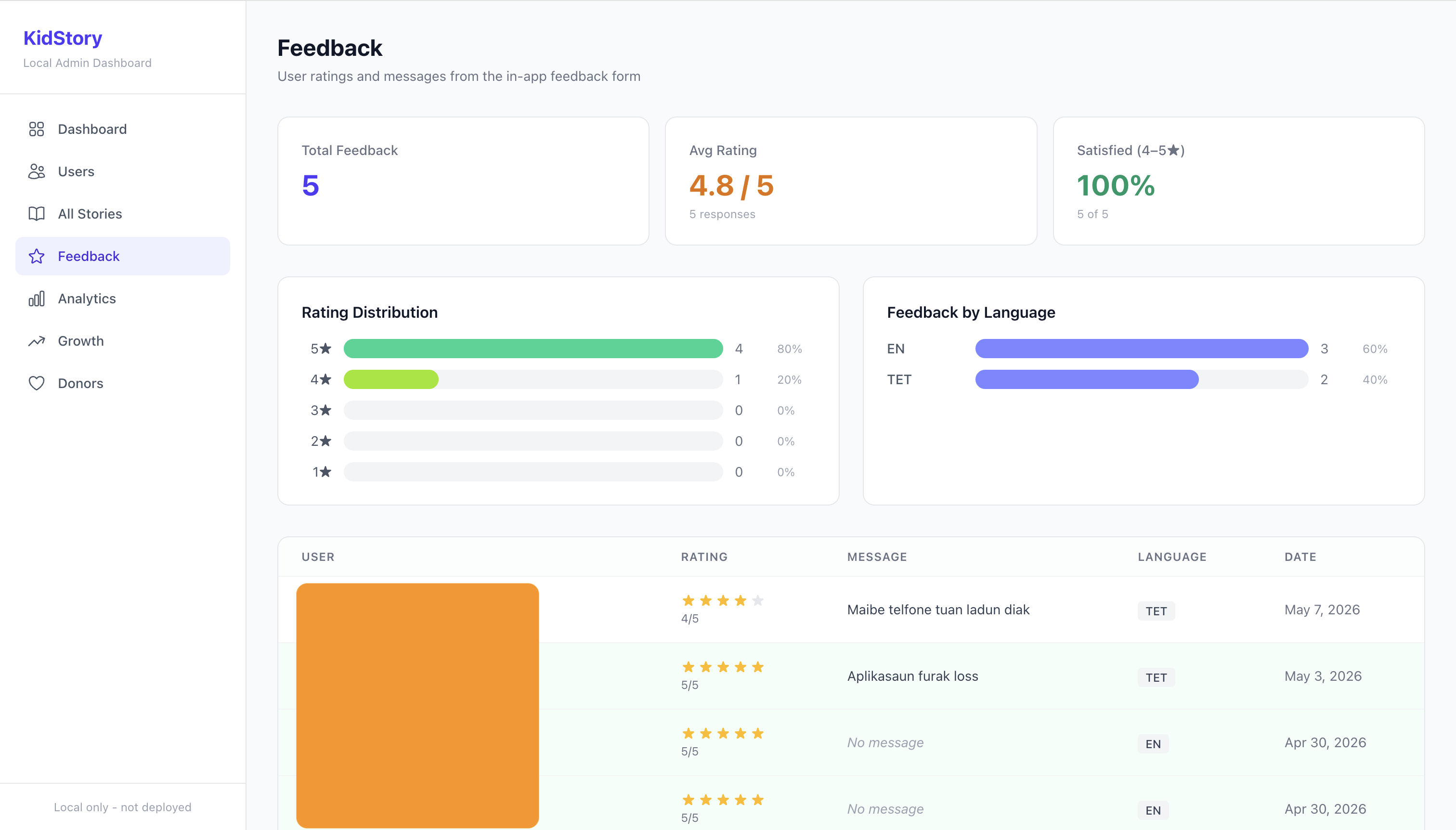Image resolution: width=1456 pixels, height=830 pixels.
Task: Click the 20% value for 4-star
Action: (x=790, y=380)
